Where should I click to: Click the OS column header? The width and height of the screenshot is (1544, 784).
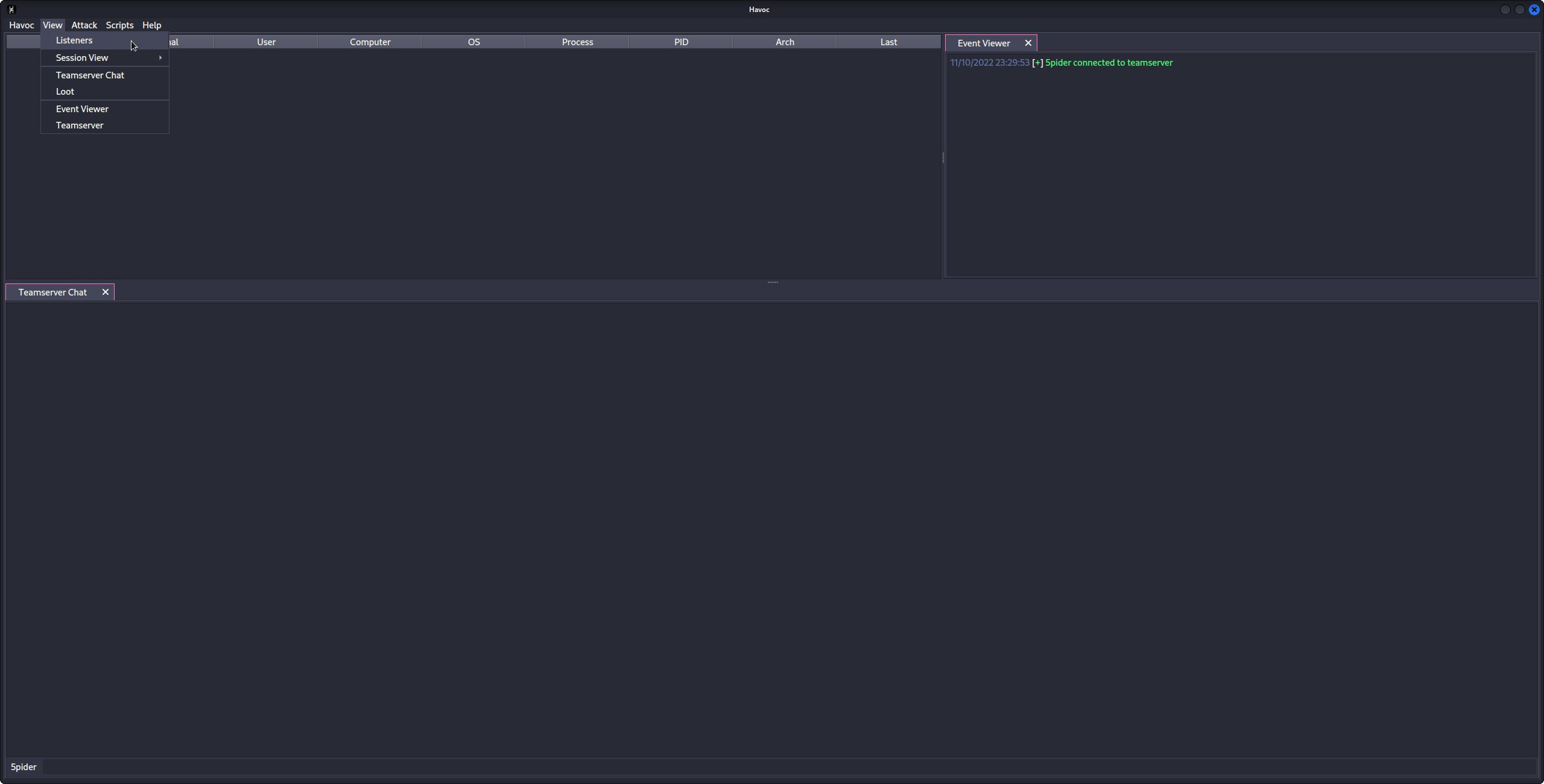coord(473,42)
